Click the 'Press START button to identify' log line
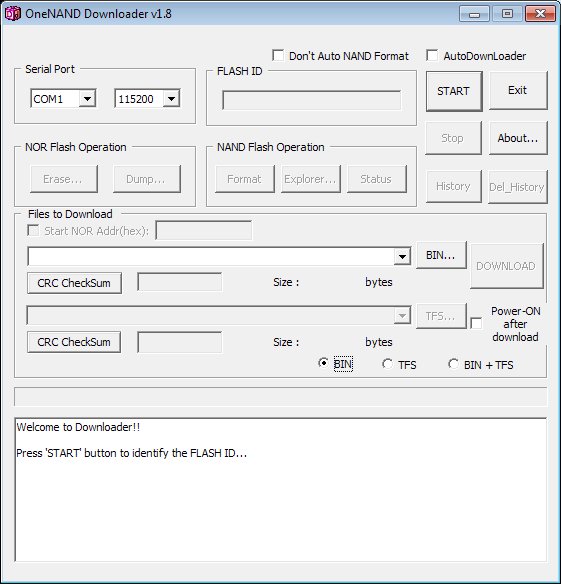Viewport: 561px width, 584px height. (x=131, y=453)
